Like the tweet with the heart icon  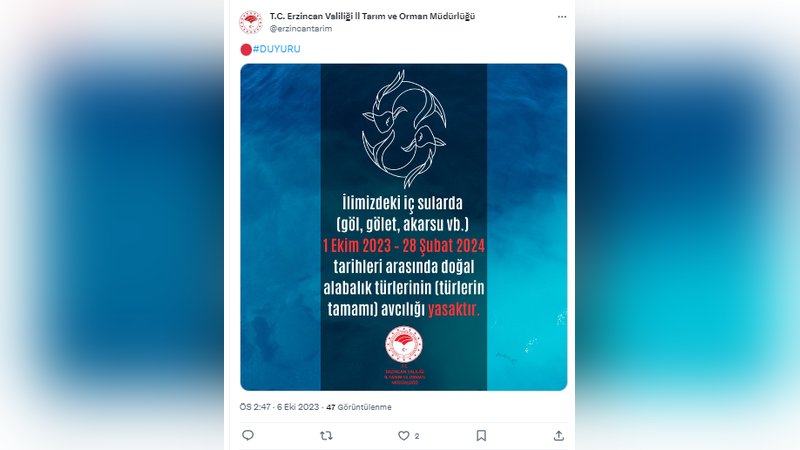click(404, 436)
